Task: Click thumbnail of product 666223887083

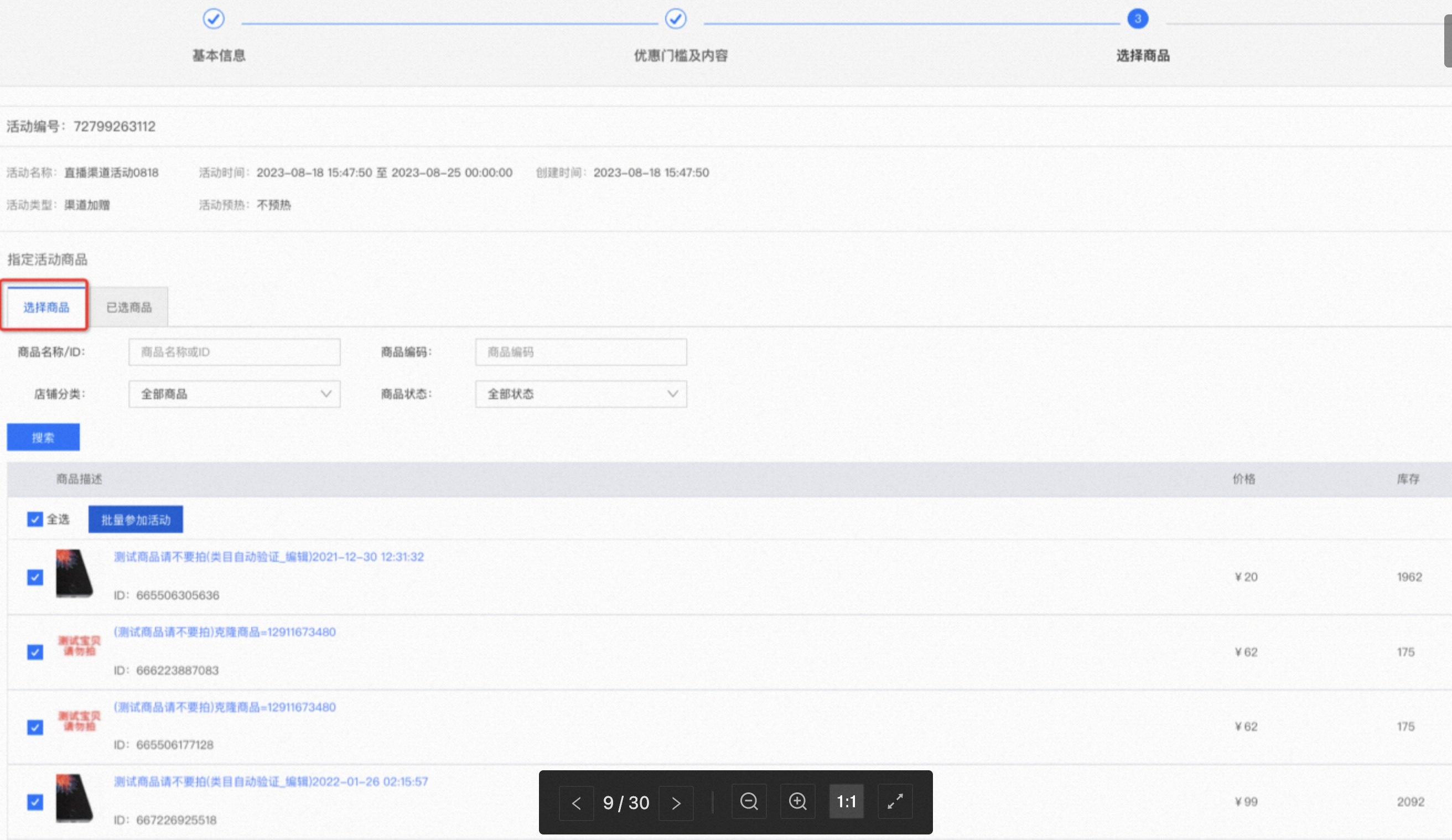Action: tap(79, 646)
